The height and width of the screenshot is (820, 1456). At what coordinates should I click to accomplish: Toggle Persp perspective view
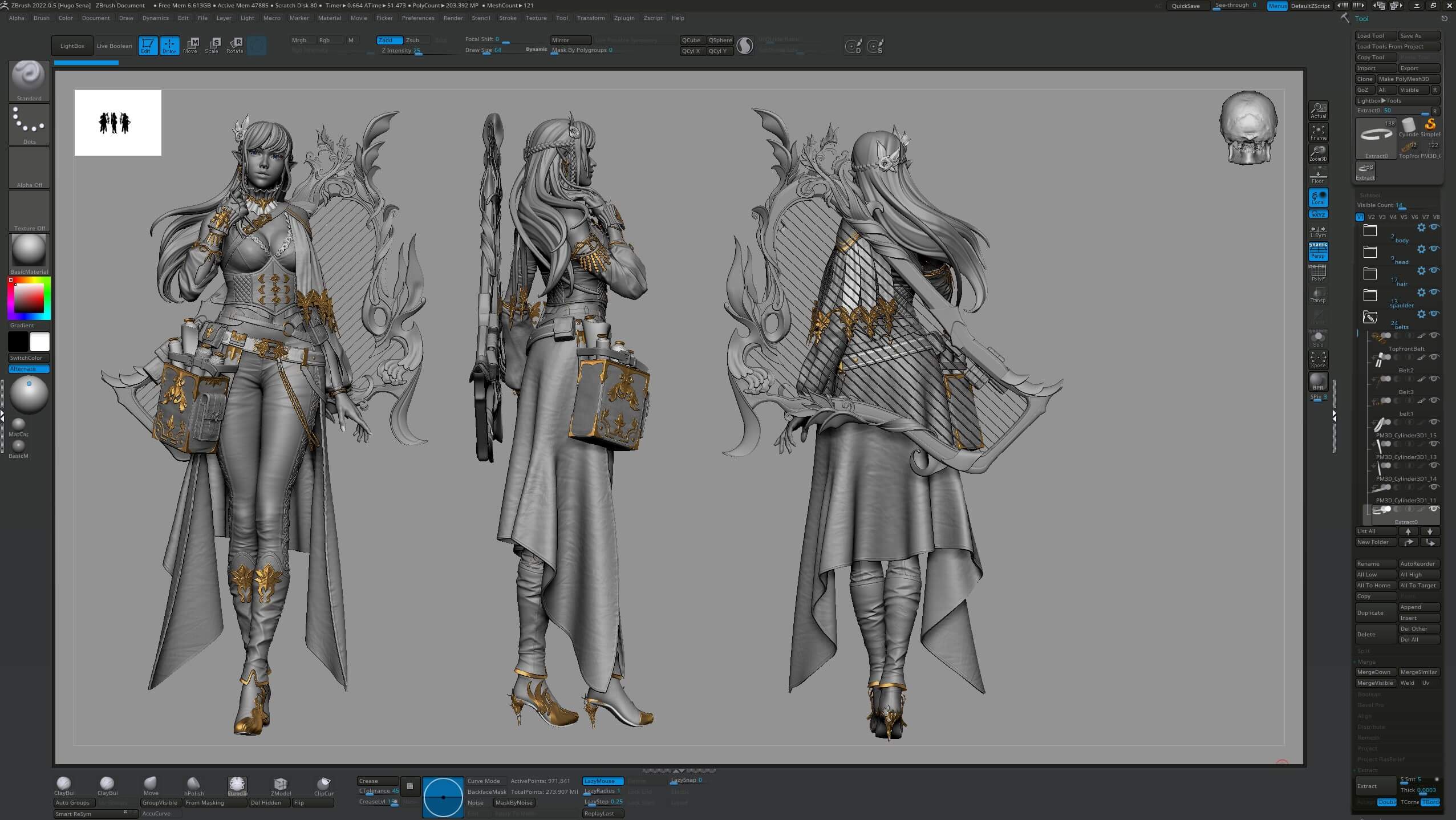[1318, 251]
